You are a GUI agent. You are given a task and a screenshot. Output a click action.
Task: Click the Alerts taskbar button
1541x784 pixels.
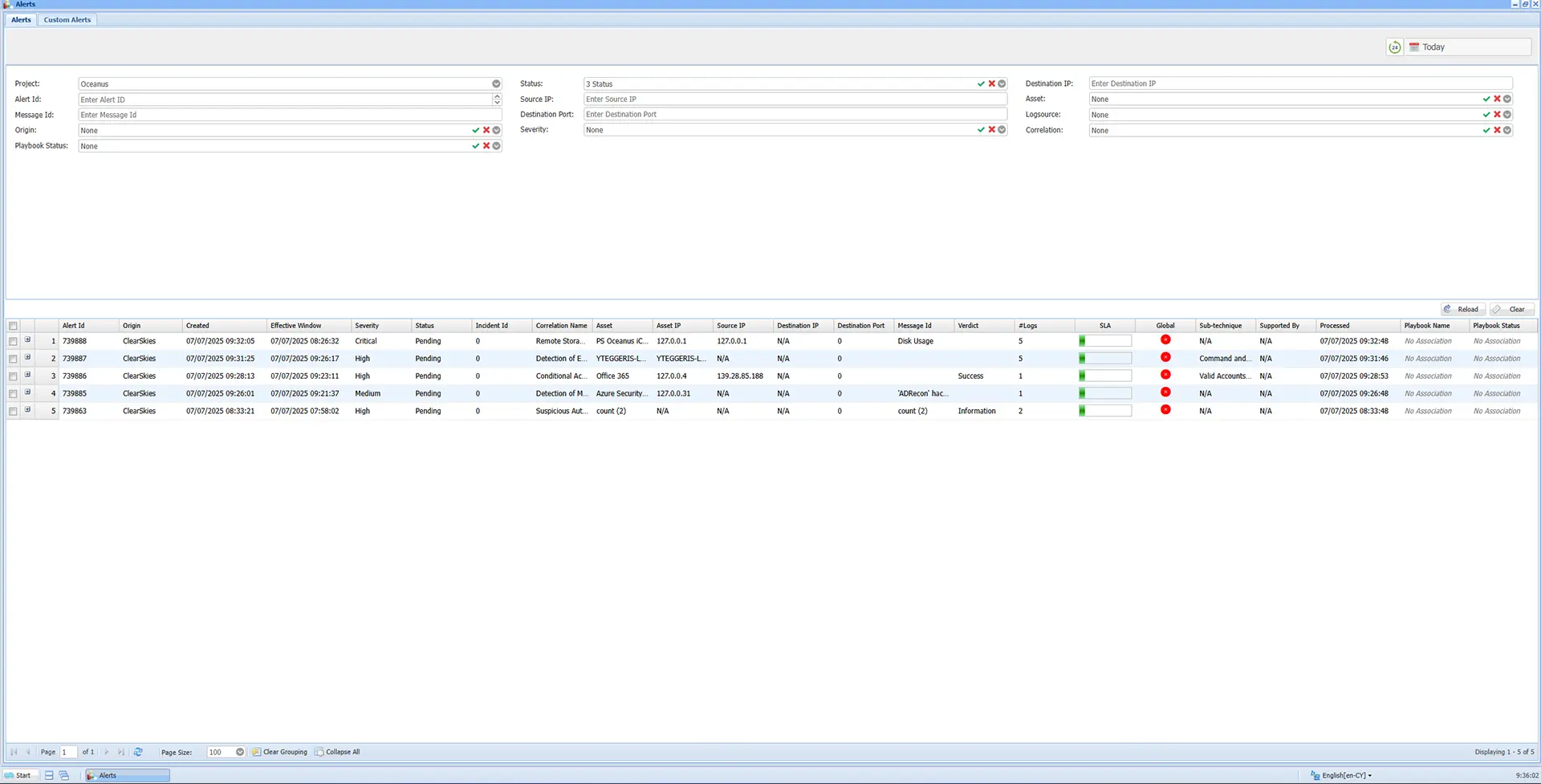pyautogui.click(x=108, y=775)
